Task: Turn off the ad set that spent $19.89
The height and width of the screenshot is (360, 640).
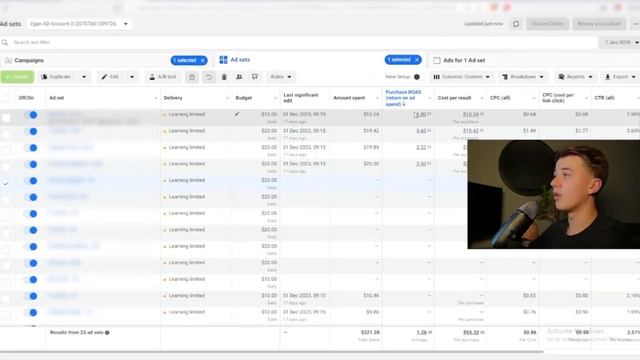Action: click(x=31, y=148)
